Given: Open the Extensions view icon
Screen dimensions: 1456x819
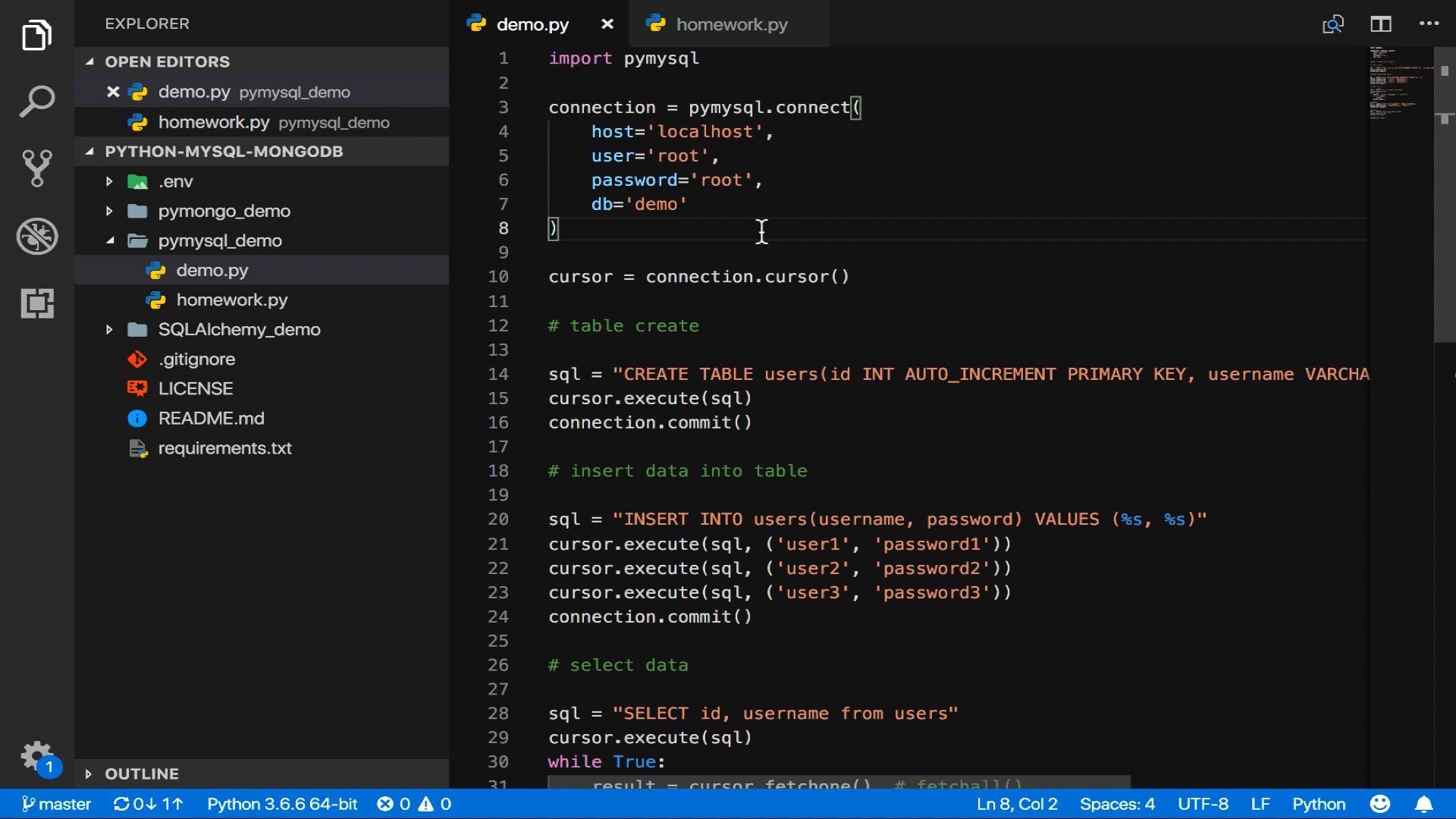Looking at the screenshot, I should point(36,303).
